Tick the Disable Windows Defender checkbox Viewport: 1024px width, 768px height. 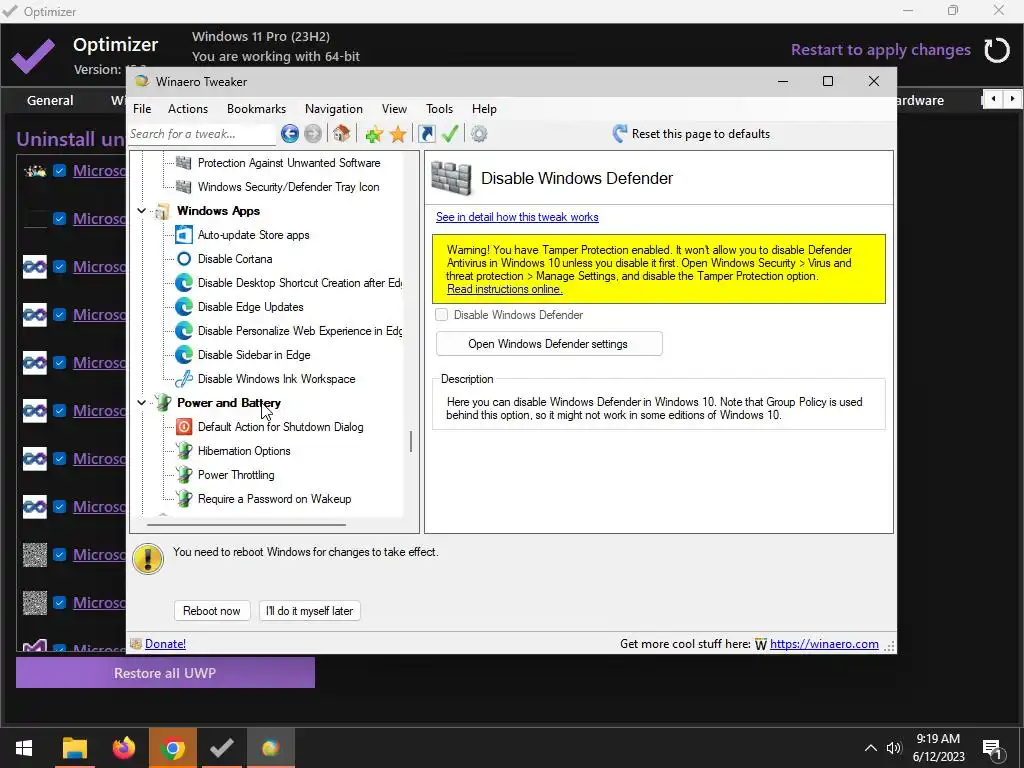click(x=442, y=315)
